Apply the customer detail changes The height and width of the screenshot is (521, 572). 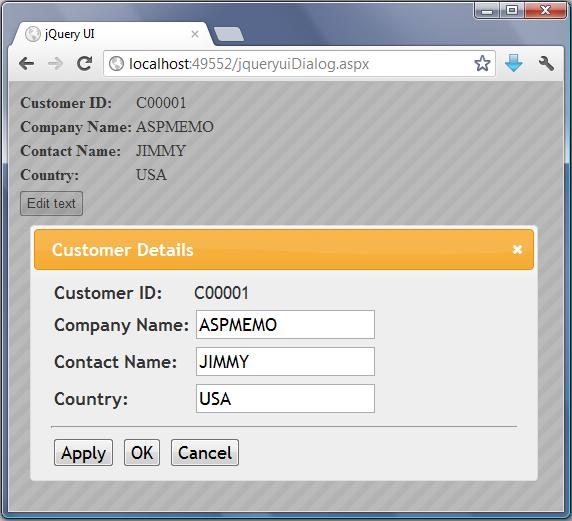[83, 453]
